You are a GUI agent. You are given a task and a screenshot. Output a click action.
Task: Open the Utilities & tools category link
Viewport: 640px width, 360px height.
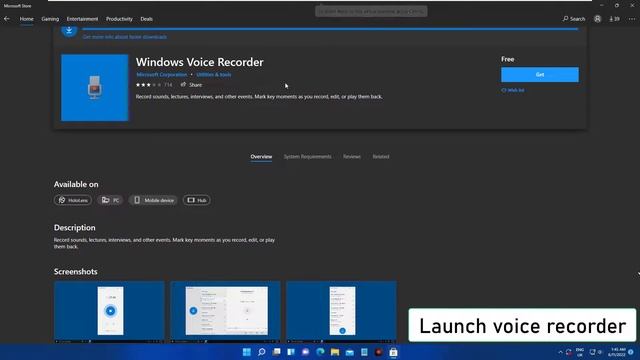tap(213, 75)
